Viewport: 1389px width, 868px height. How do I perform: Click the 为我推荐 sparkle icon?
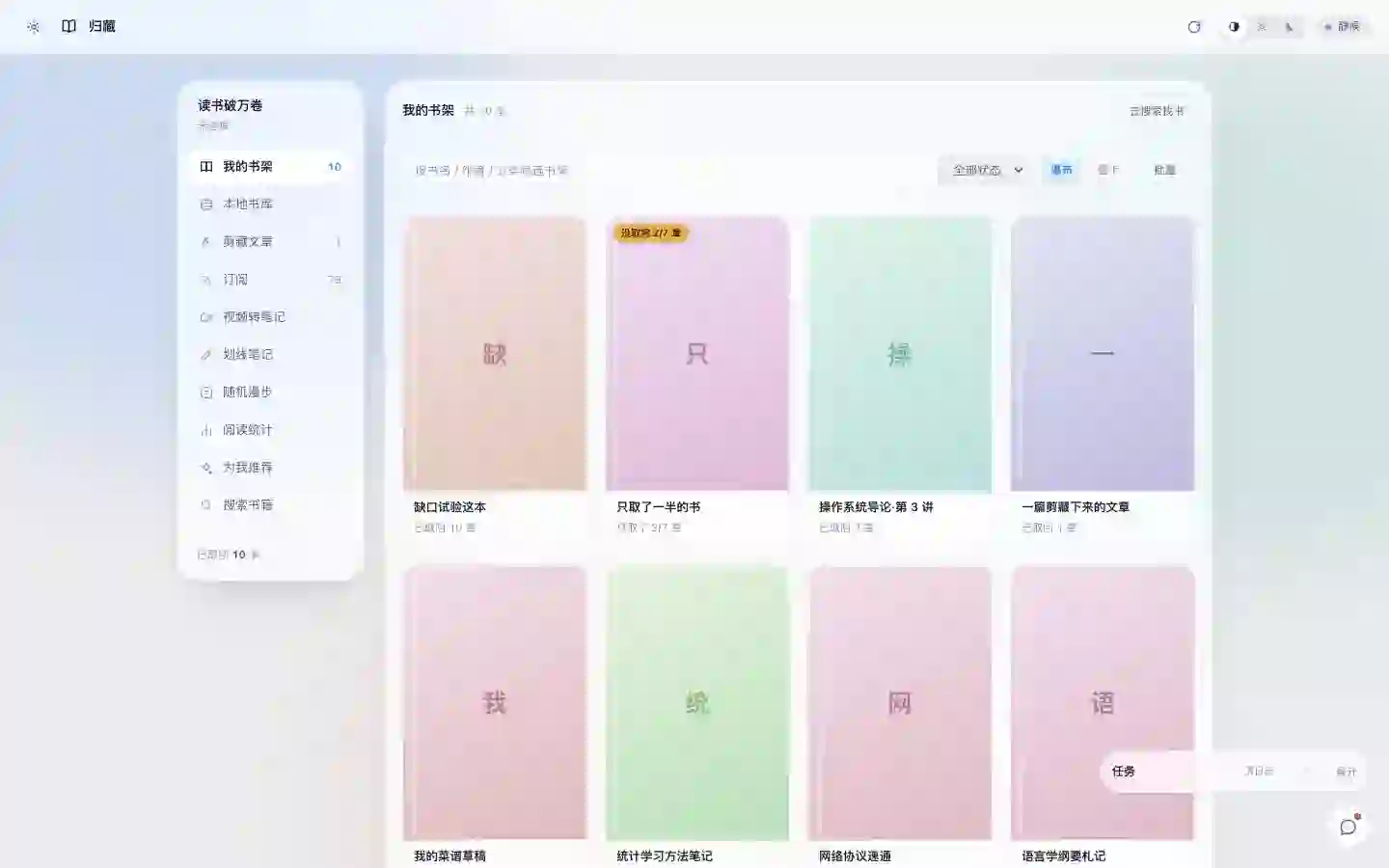click(205, 468)
